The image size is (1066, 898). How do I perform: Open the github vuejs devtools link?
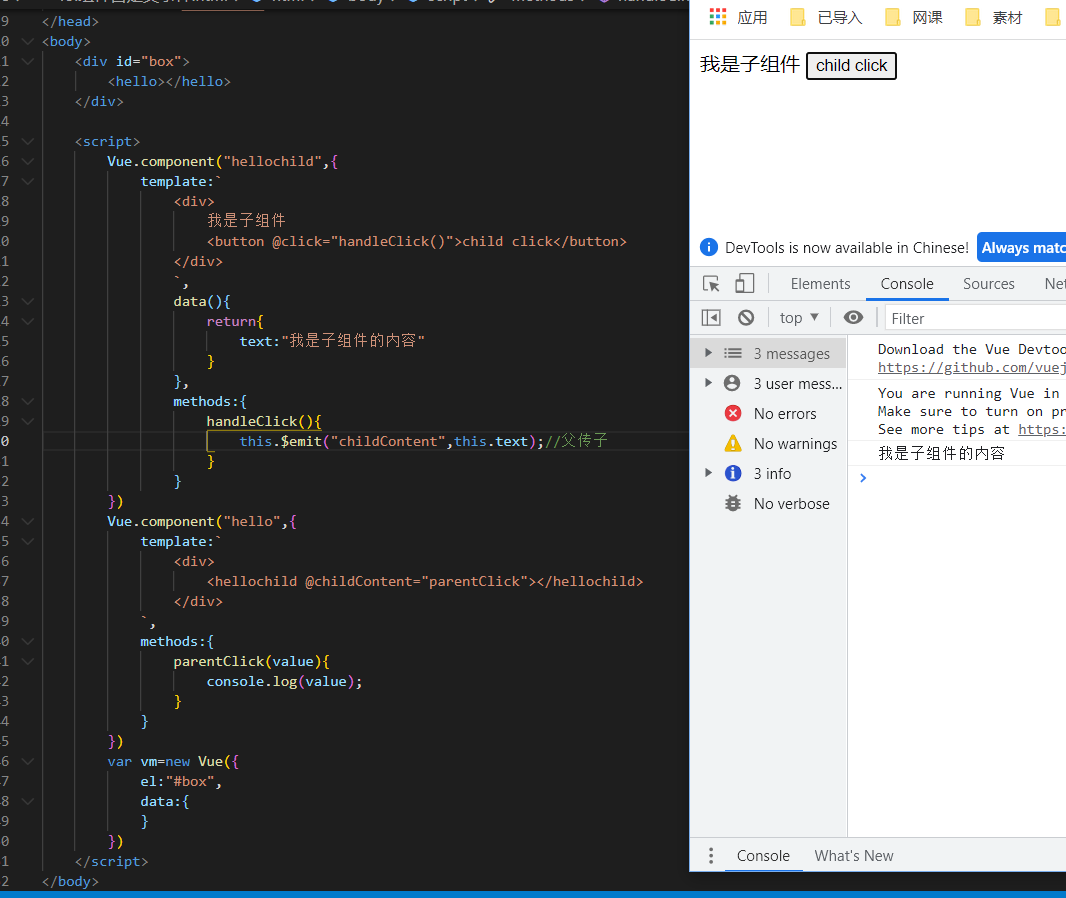coord(972,368)
